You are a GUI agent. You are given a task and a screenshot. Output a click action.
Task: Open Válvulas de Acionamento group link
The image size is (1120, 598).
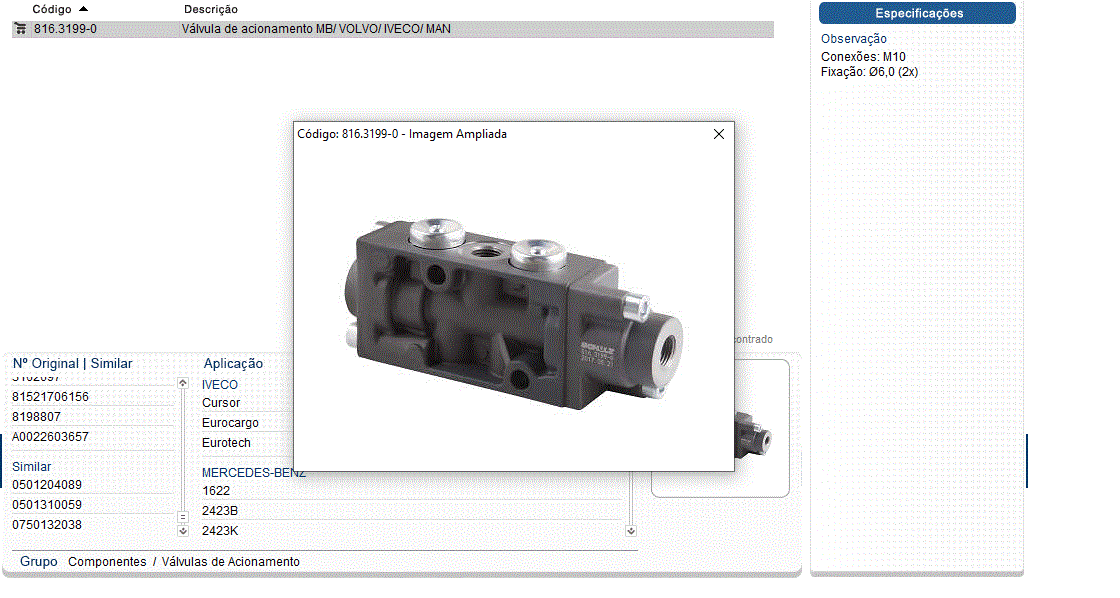[x=230, y=562]
